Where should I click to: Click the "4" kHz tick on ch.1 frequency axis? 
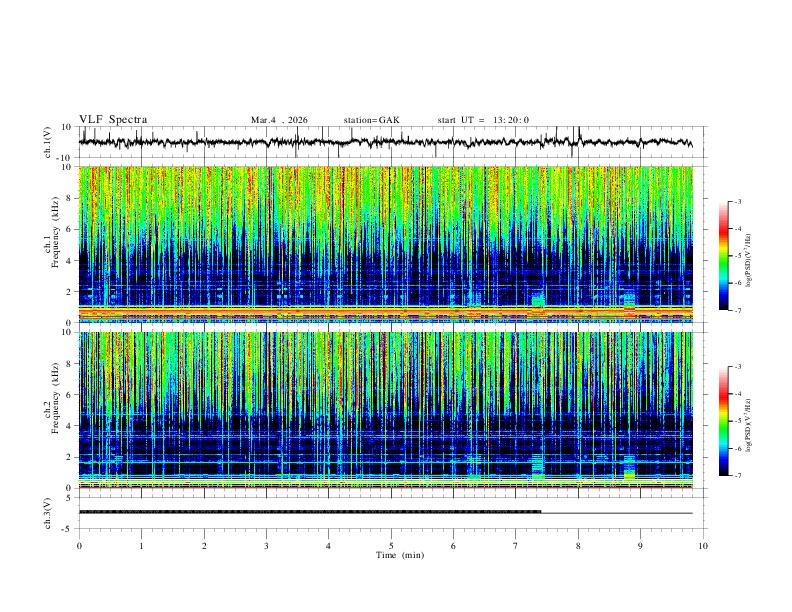click(69, 261)
